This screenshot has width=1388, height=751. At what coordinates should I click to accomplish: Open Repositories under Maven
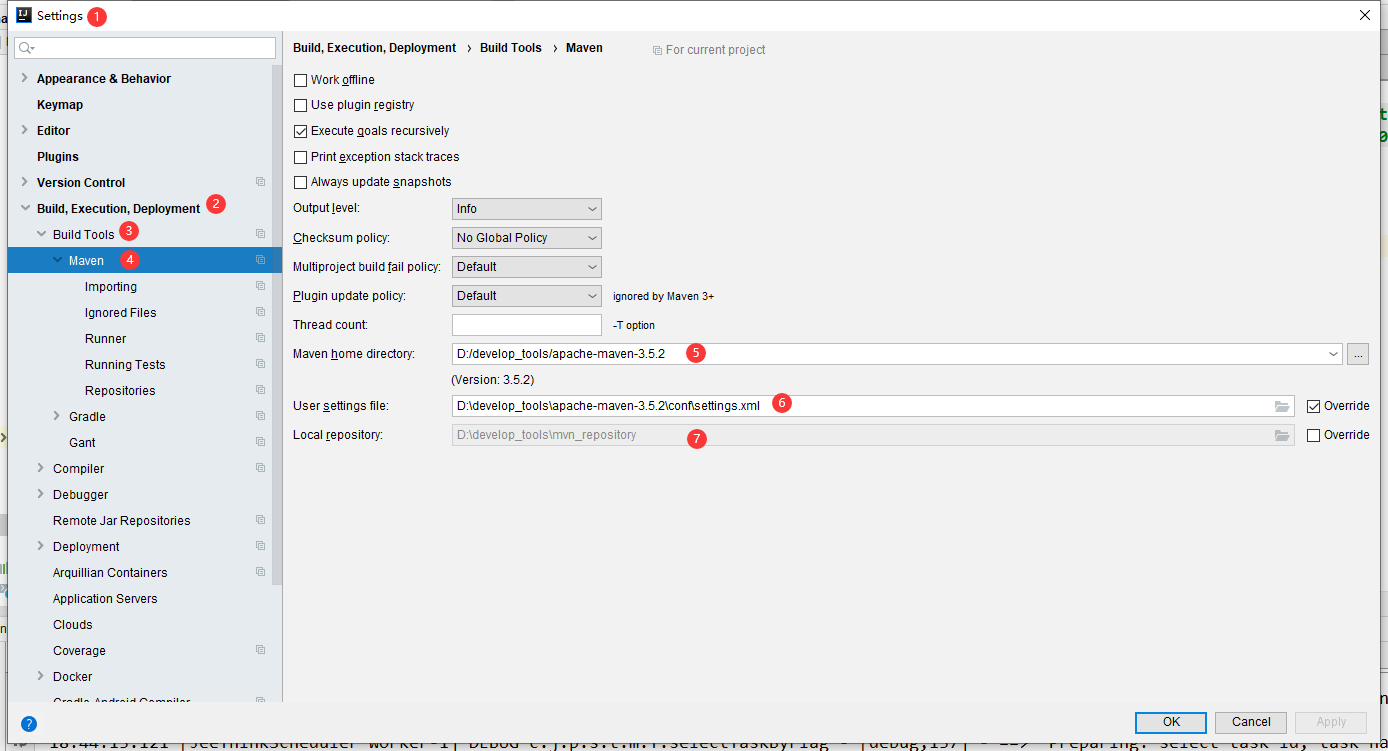[x=120, y=391]
